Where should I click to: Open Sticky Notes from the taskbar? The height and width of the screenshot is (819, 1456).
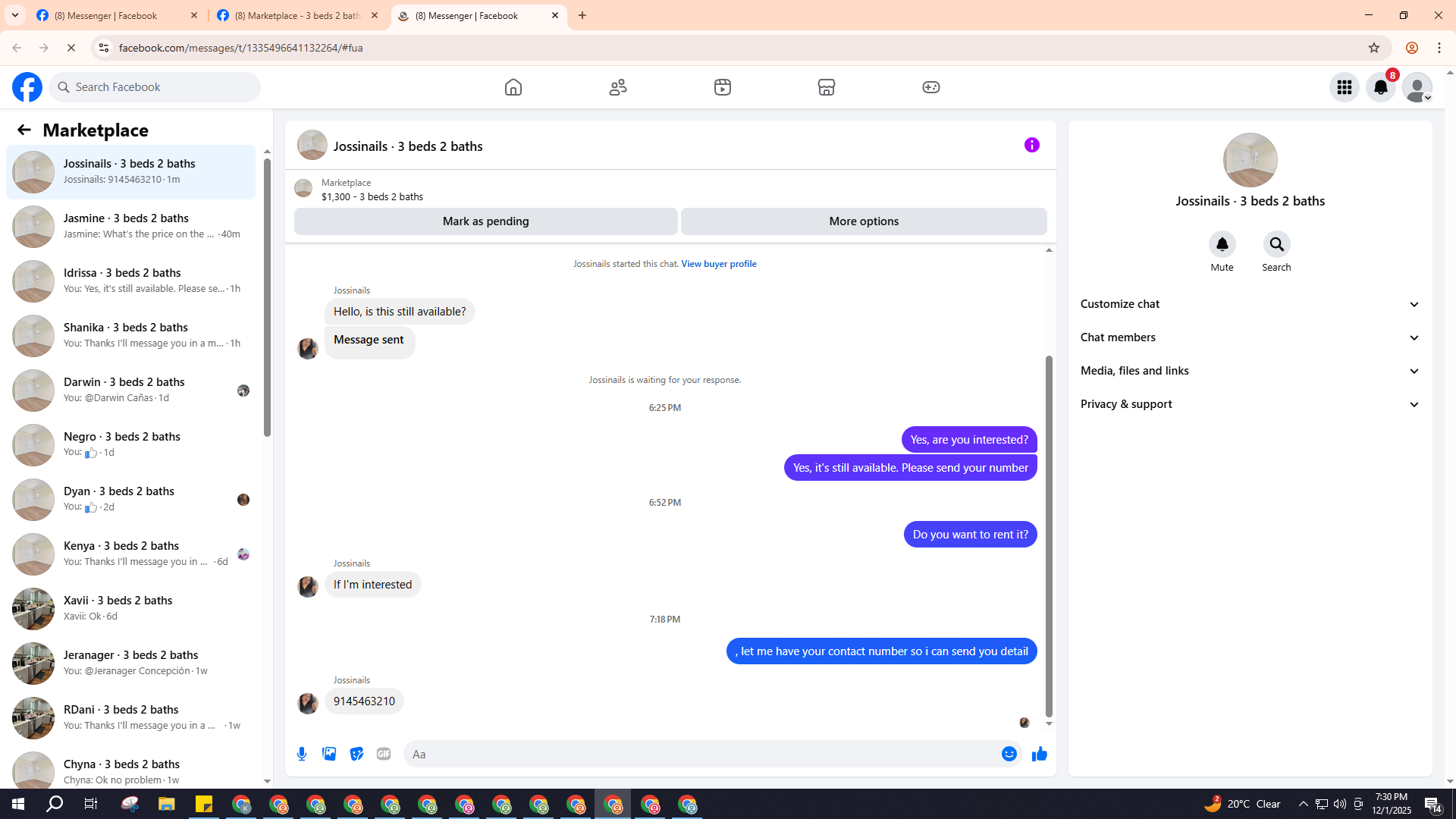click(x=204, y=804)
